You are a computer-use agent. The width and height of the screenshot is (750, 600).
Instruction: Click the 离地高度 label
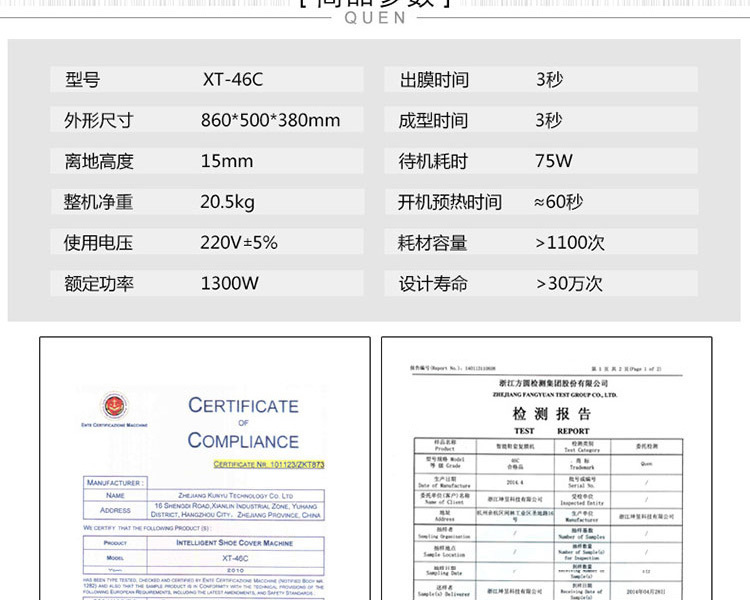click(x=99, y=161)
